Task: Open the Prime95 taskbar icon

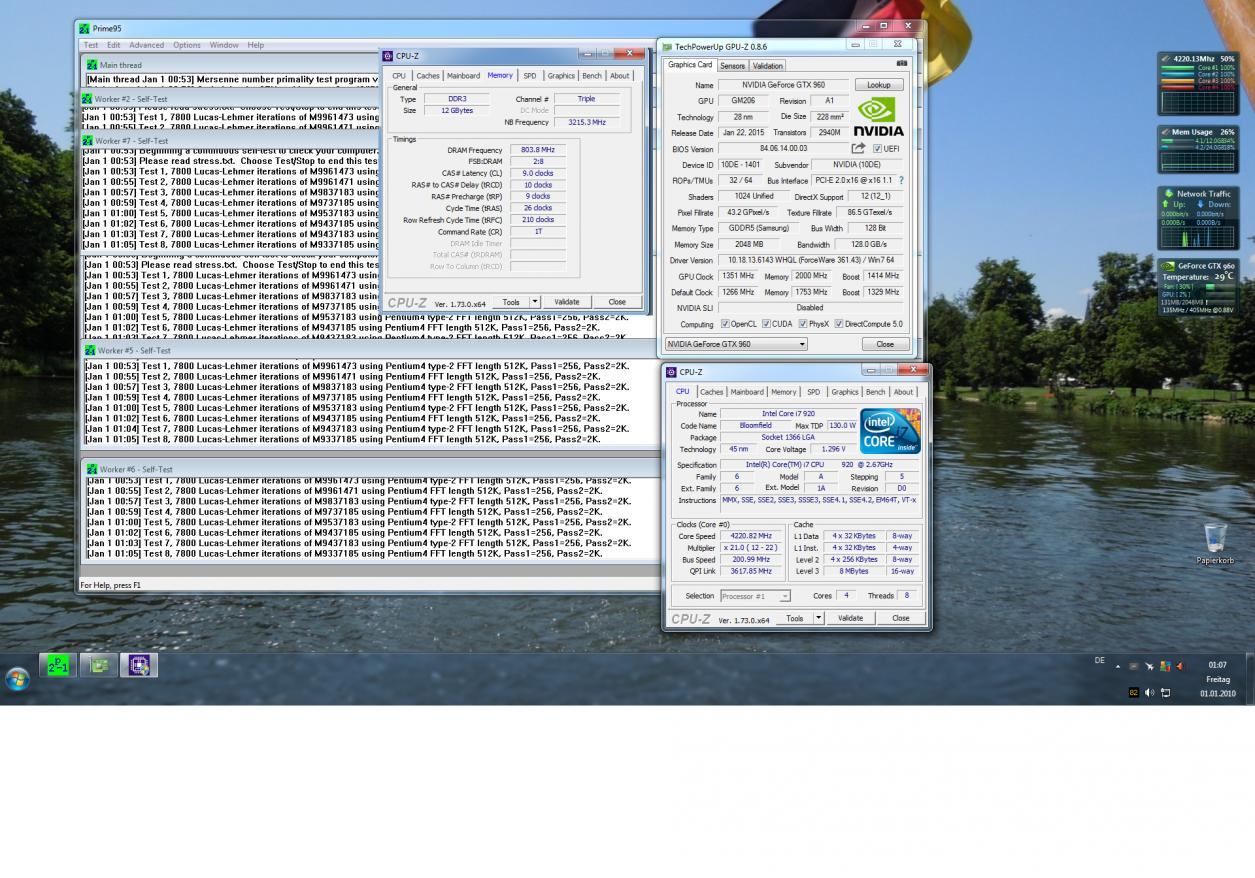Action: (x=58, y=664)
